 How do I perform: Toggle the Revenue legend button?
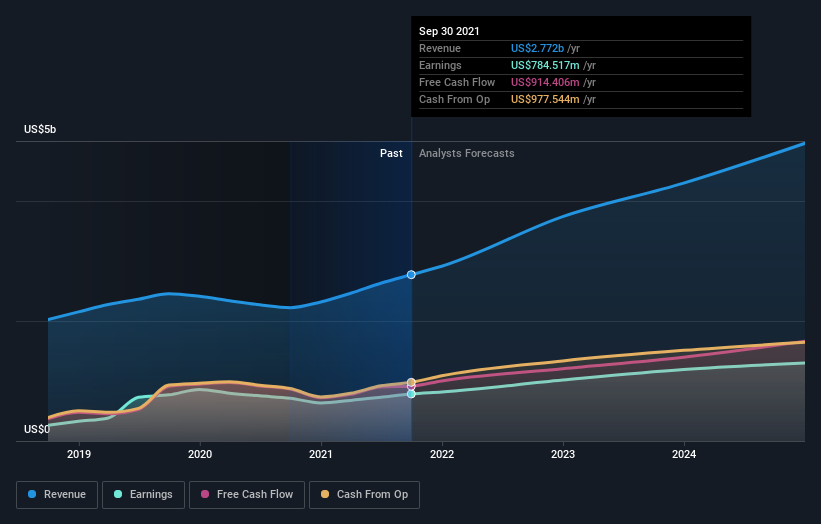point(57,495)
